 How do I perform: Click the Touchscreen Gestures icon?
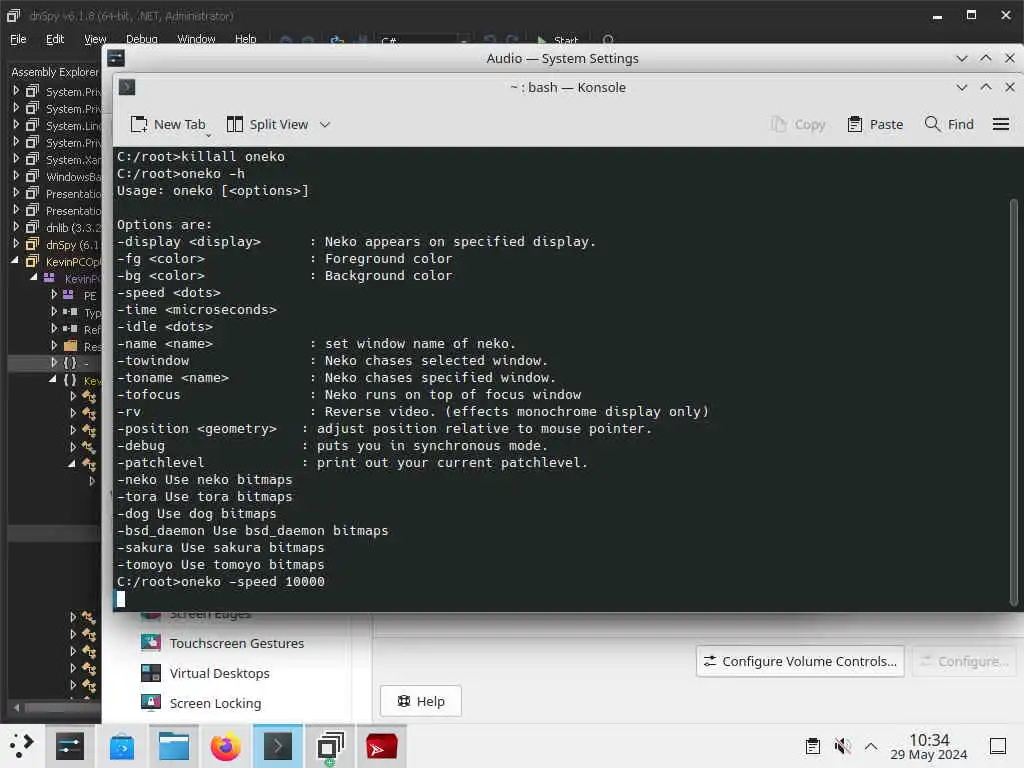[151, 643]
